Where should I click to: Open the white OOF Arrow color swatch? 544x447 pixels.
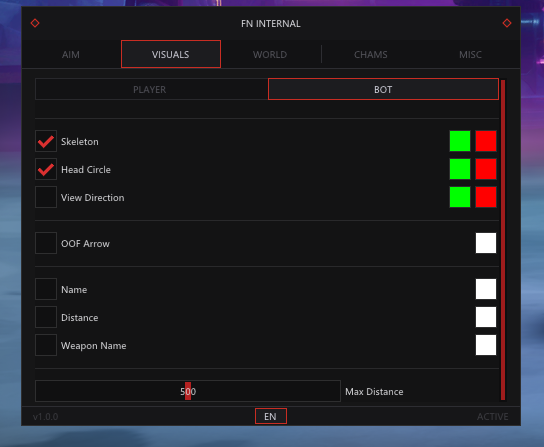pos(486,243)
